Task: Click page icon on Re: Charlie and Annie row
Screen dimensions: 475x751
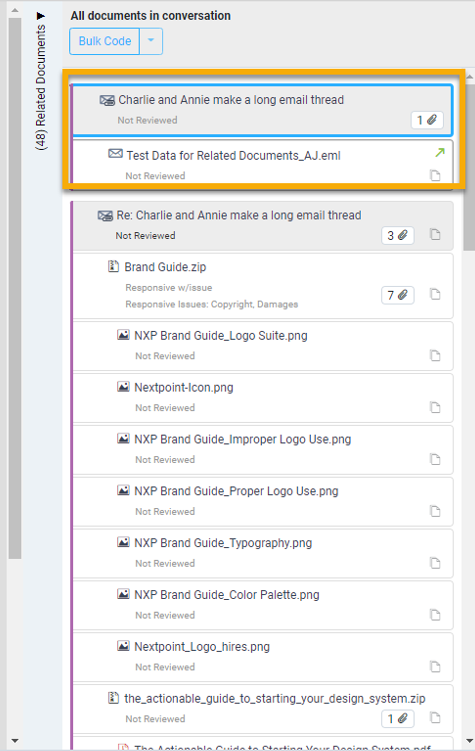Action: tap(435, 235)
